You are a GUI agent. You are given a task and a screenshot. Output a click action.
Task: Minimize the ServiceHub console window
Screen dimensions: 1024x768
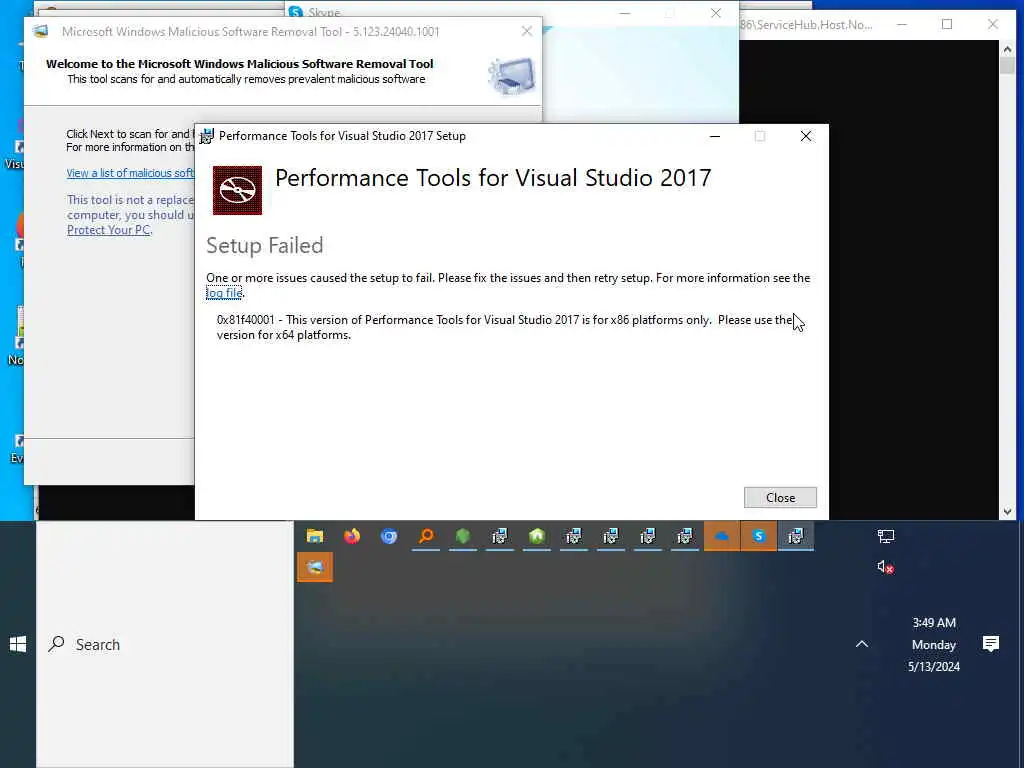(902, 25)
